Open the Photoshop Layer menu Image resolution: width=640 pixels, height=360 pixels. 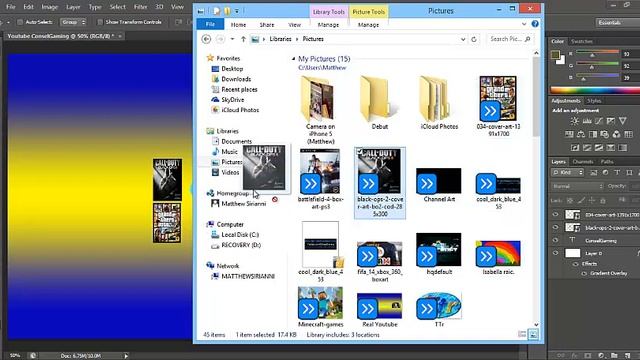[x=73, y=7]
